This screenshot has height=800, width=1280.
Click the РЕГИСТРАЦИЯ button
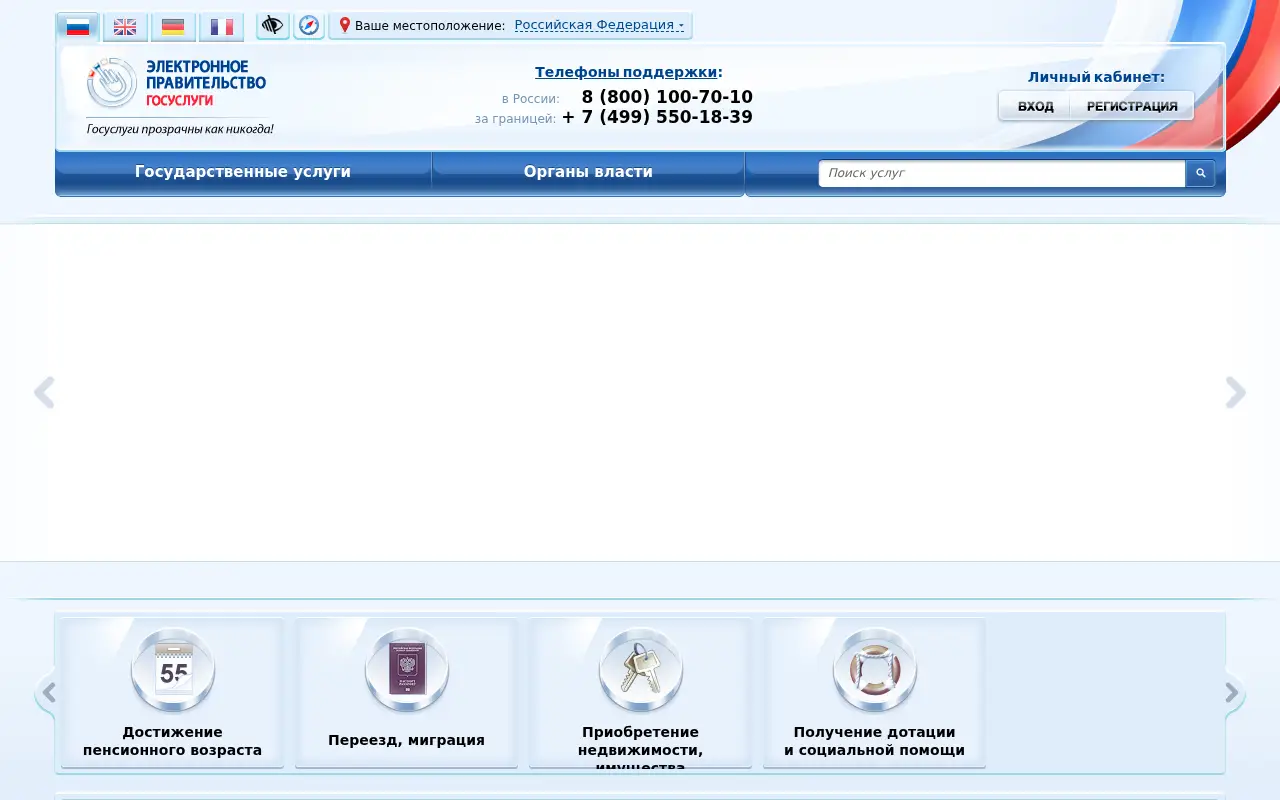[1132, 106]
